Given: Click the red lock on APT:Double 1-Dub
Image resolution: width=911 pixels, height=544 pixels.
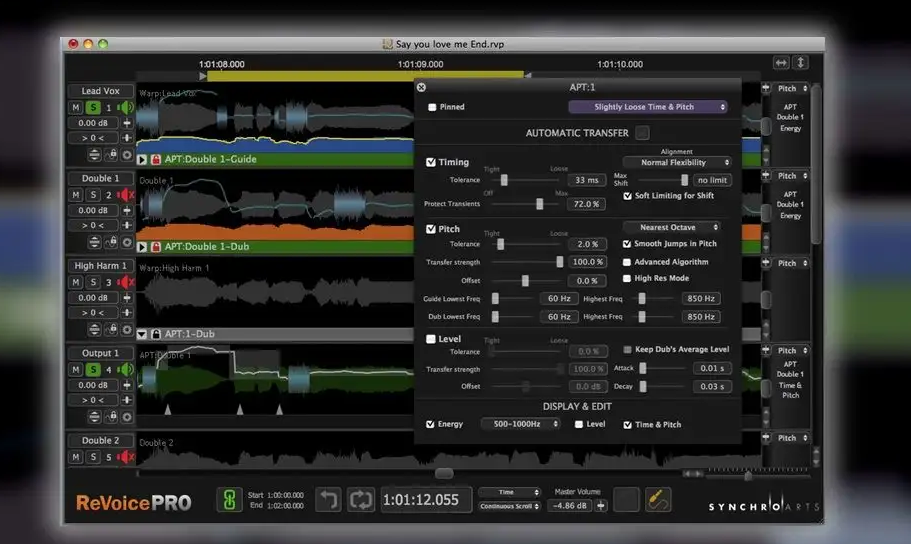Looking at the screenshot, I should (156, 247).
